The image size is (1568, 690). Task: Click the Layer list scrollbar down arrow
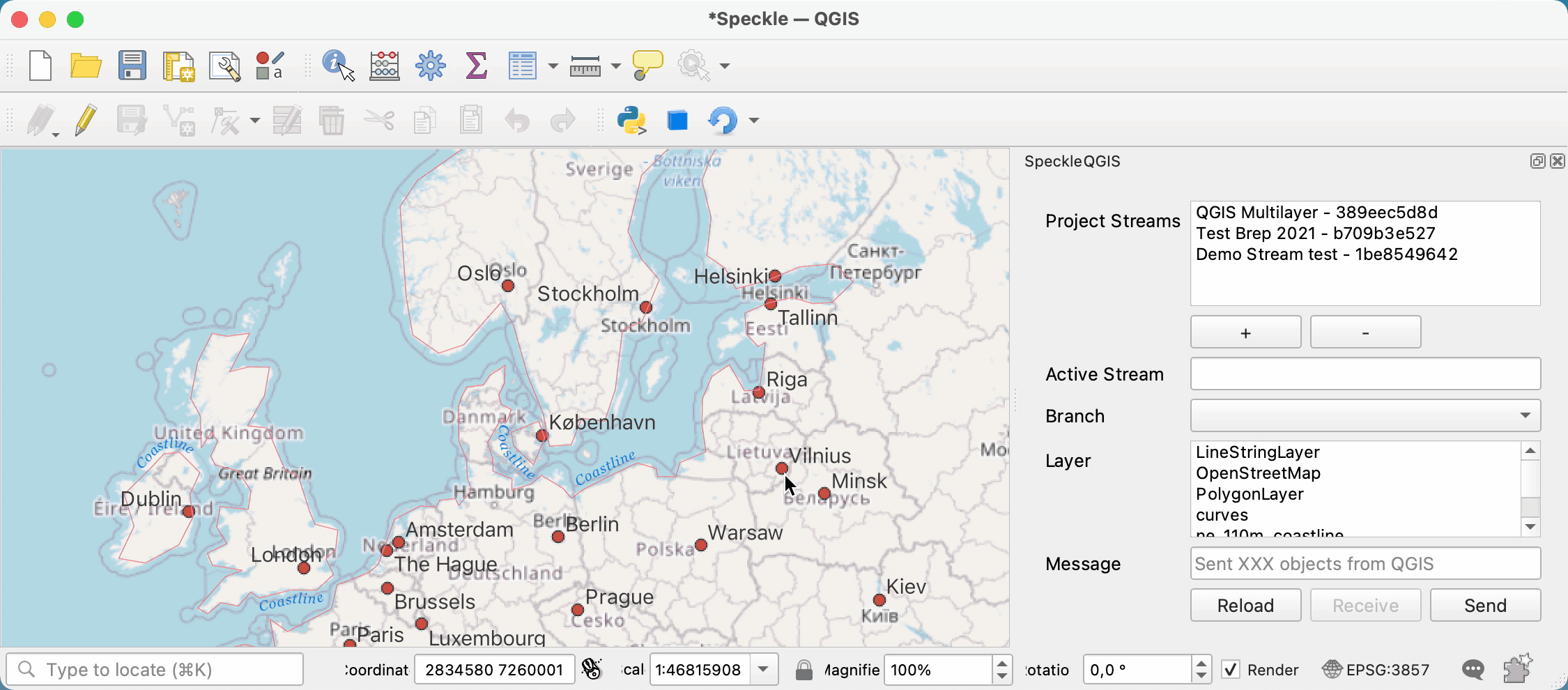click(x=1530, y=527)
